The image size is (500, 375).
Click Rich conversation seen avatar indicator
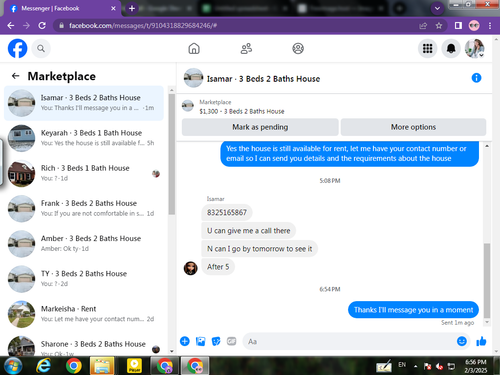(x=156, y=174)
